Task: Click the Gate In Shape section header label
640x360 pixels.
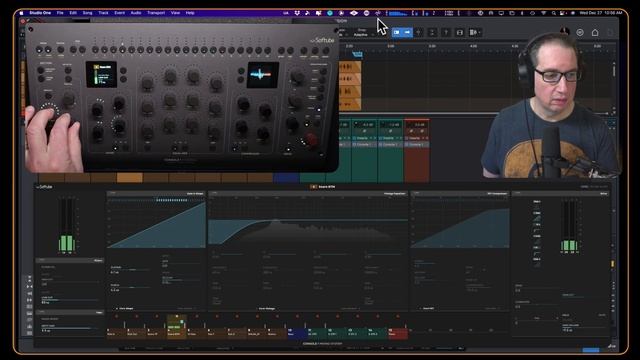Action: point(195,193)
